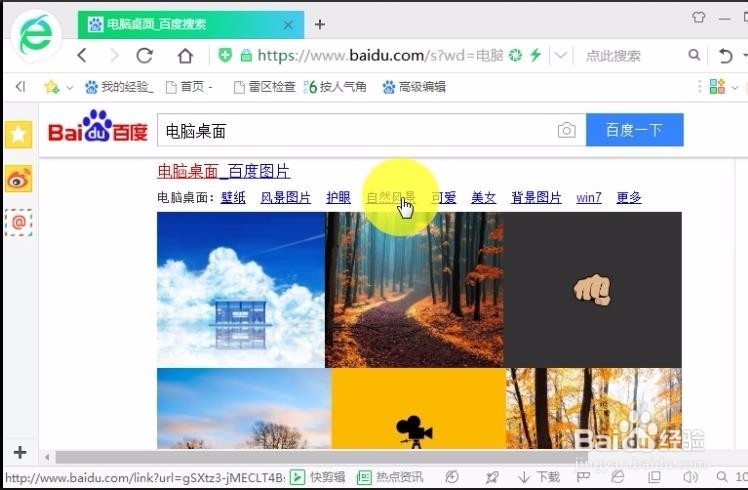Open the mail @ sidebar icon
This screenshot has height=490, width=748.
(19, 222)
